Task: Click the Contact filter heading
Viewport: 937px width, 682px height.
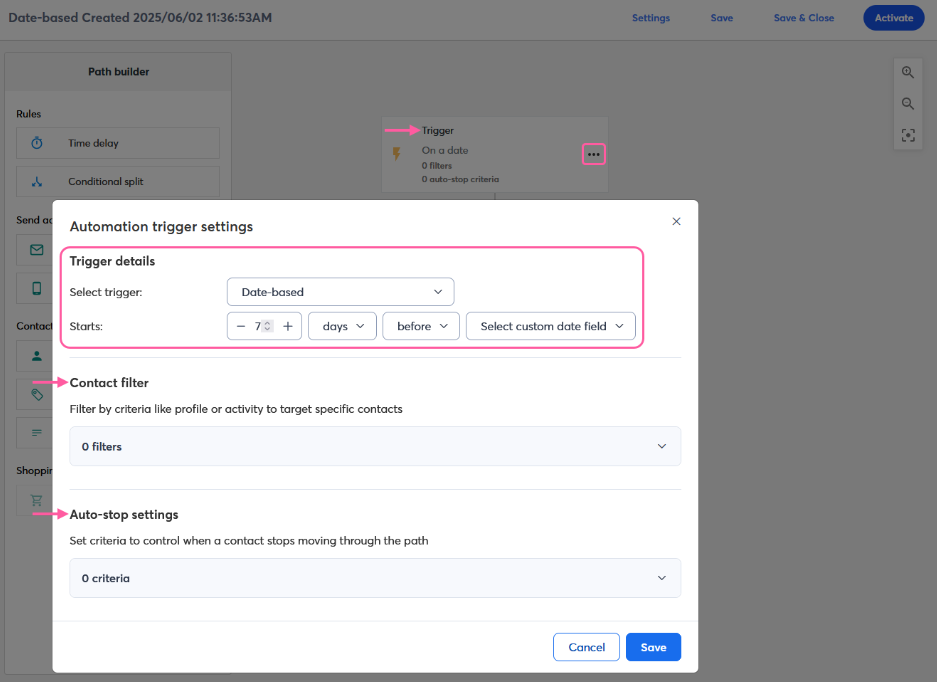Action: [109, 383]
